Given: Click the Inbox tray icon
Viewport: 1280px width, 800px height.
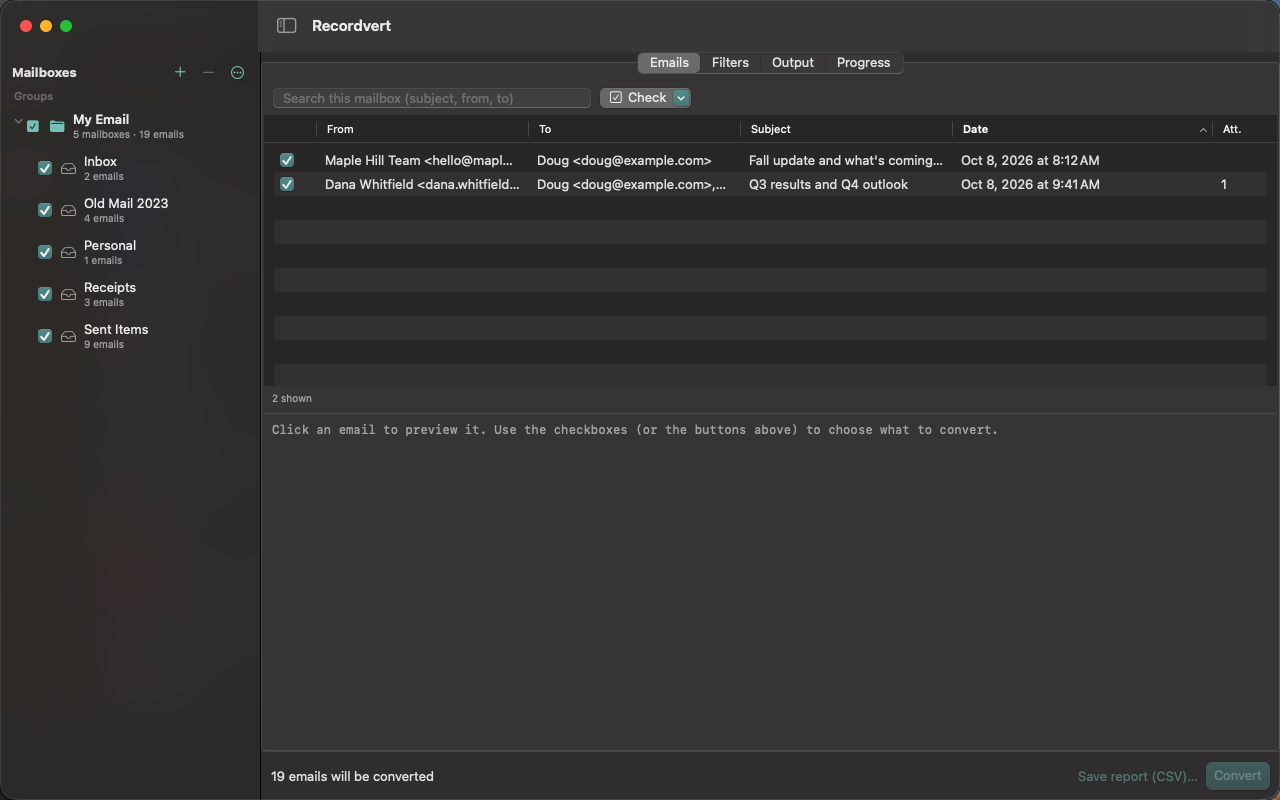Looking at the screenshot, I should pos(68,168).
